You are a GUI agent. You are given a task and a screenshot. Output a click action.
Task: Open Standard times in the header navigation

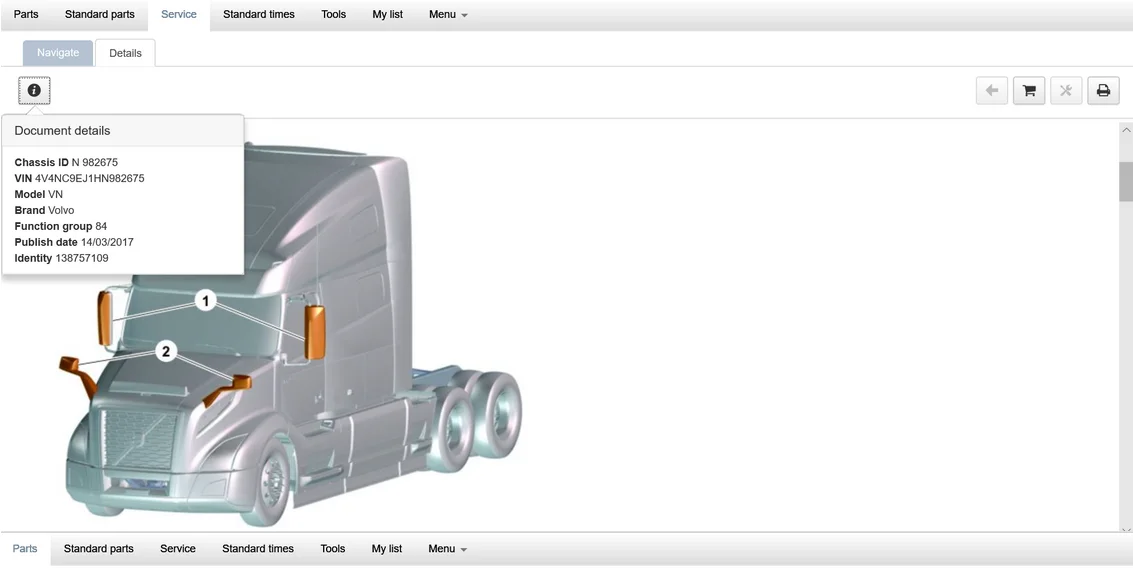pyautogui.click(x=258, y=15)
